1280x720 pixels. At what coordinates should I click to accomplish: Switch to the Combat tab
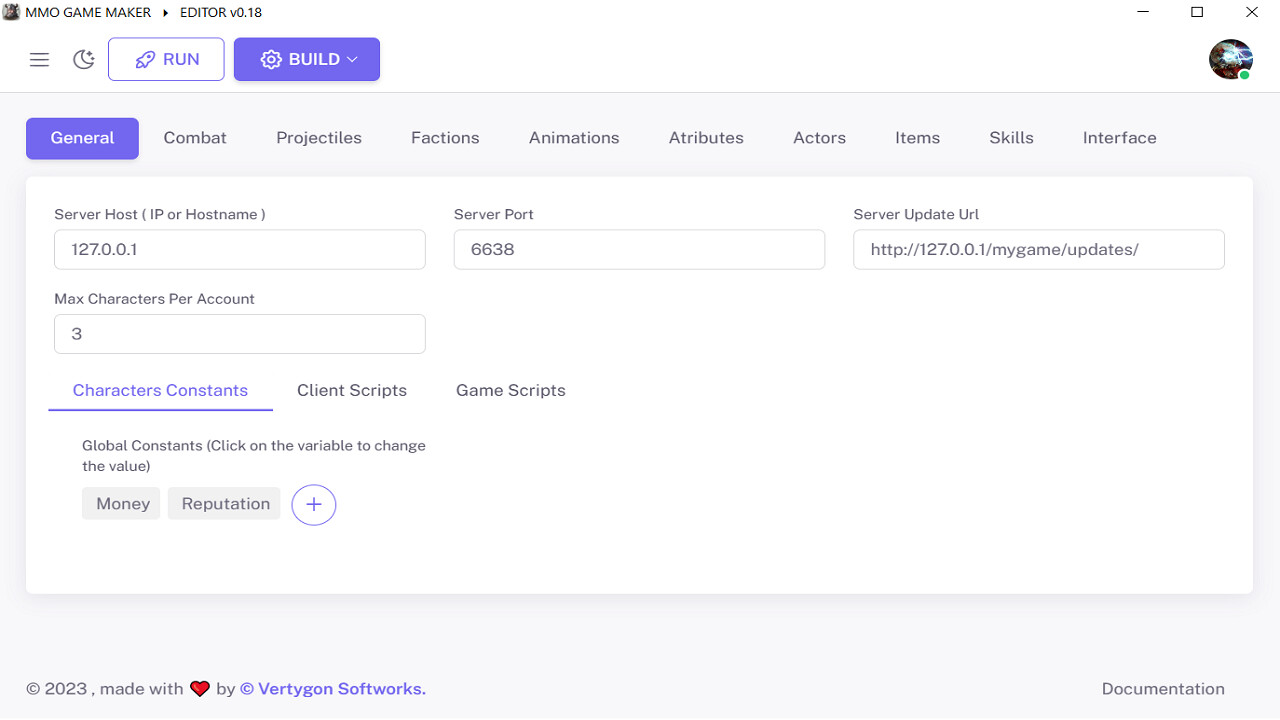click(195, 138)
